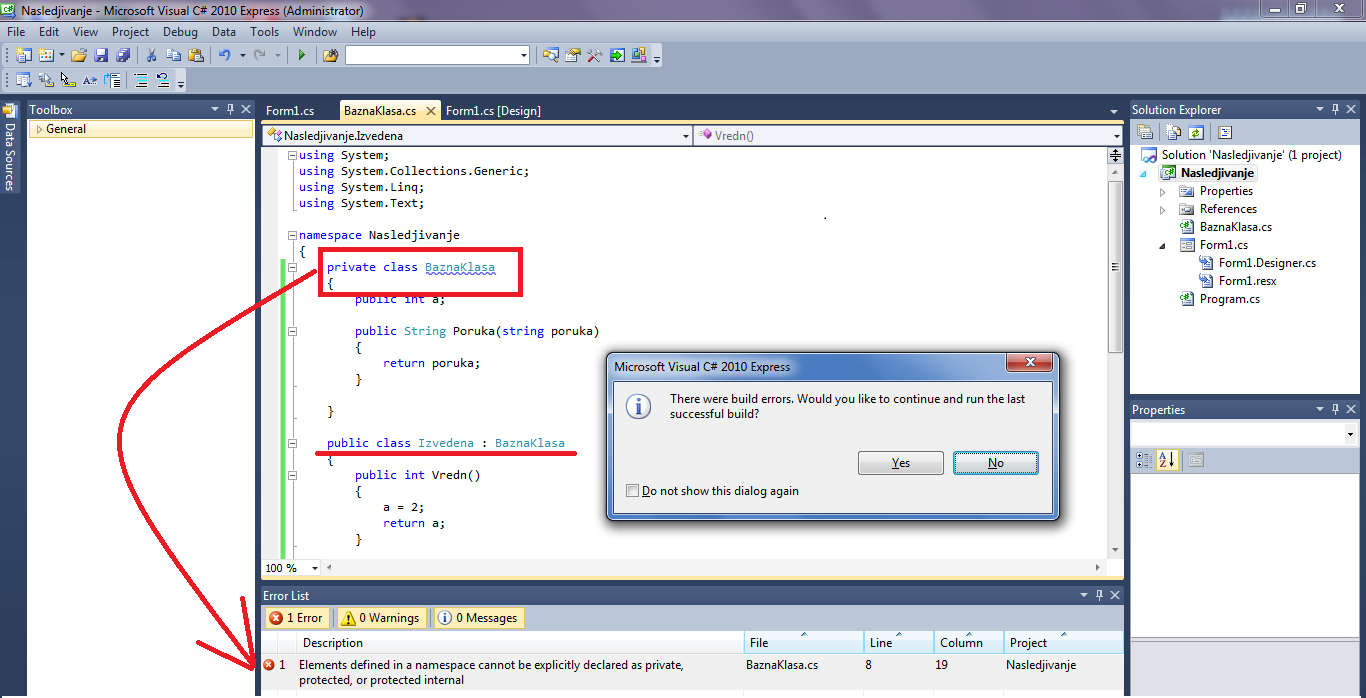Open the Debug menu
1366x698 pixels.
pos(181,32)
